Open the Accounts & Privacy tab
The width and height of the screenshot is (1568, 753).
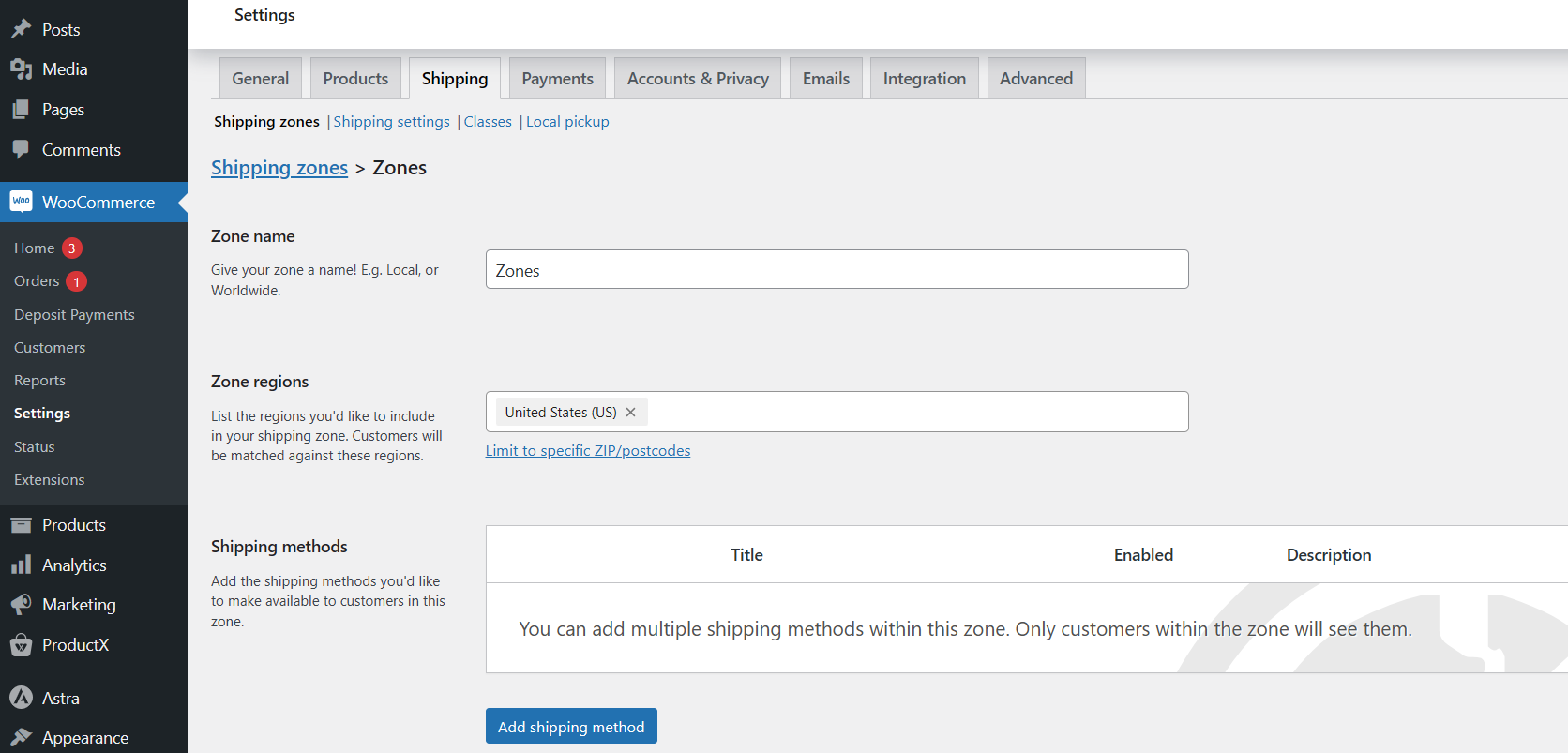coord(698,79)
